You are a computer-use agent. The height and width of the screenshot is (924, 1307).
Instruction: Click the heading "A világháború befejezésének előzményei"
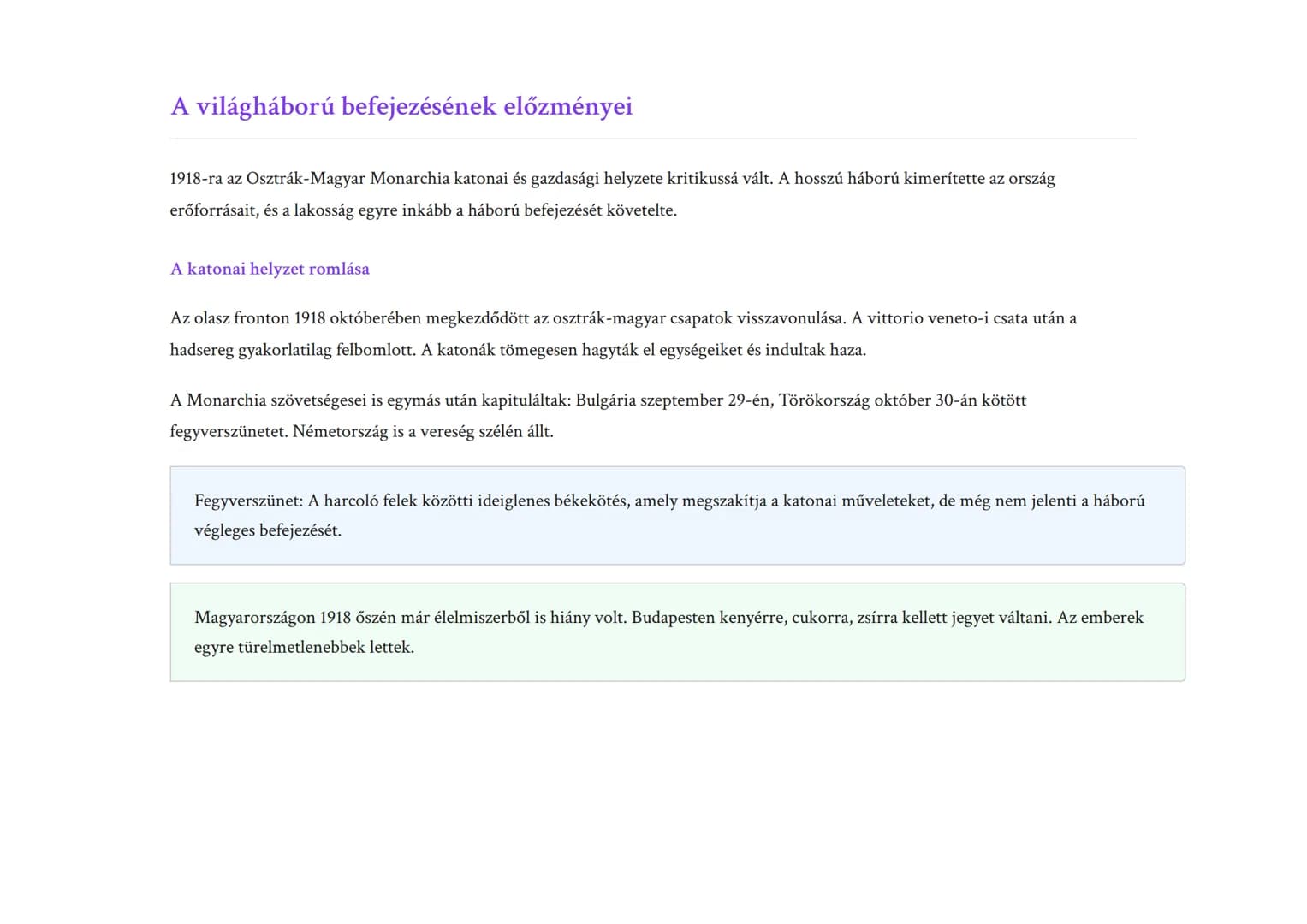[x=401, y=106]
